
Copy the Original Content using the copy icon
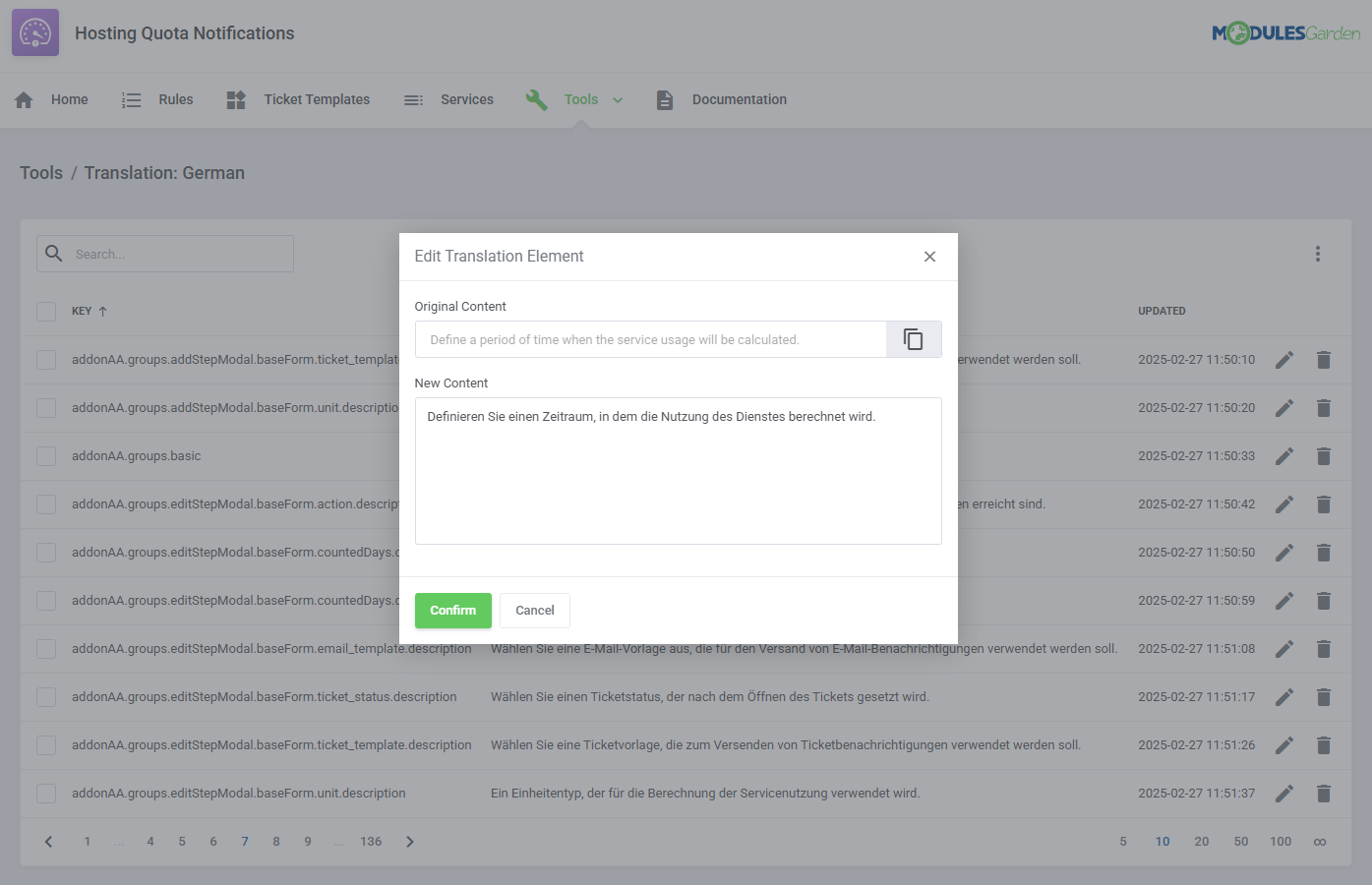[x=913, y=338]
